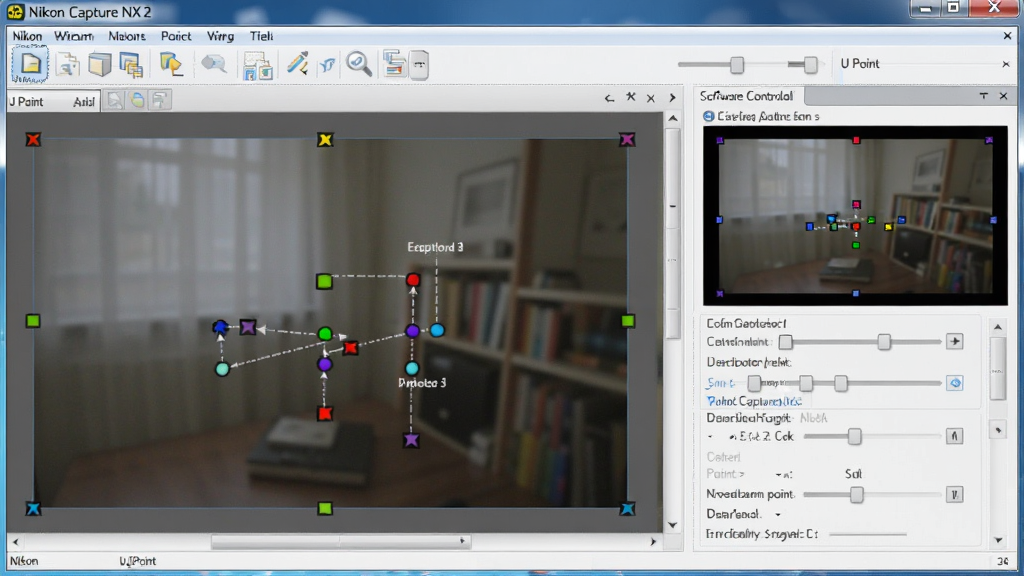The width and height of the screenshot is (1024, 576).
Task: Click panel scrollbar up arrow
Action: (998, 327)
